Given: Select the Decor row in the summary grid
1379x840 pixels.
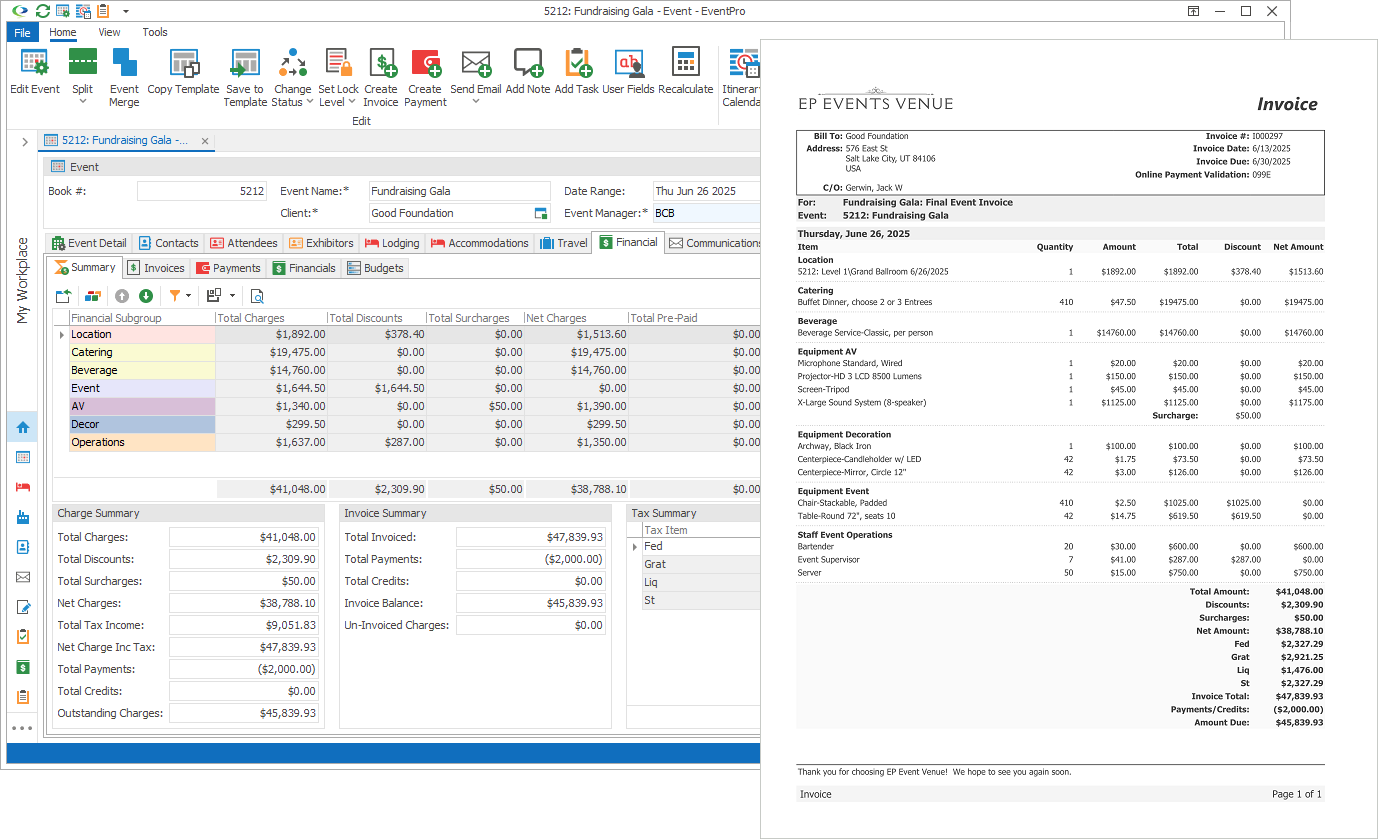Looking at the screenshot, I should (x=408, y=424).
